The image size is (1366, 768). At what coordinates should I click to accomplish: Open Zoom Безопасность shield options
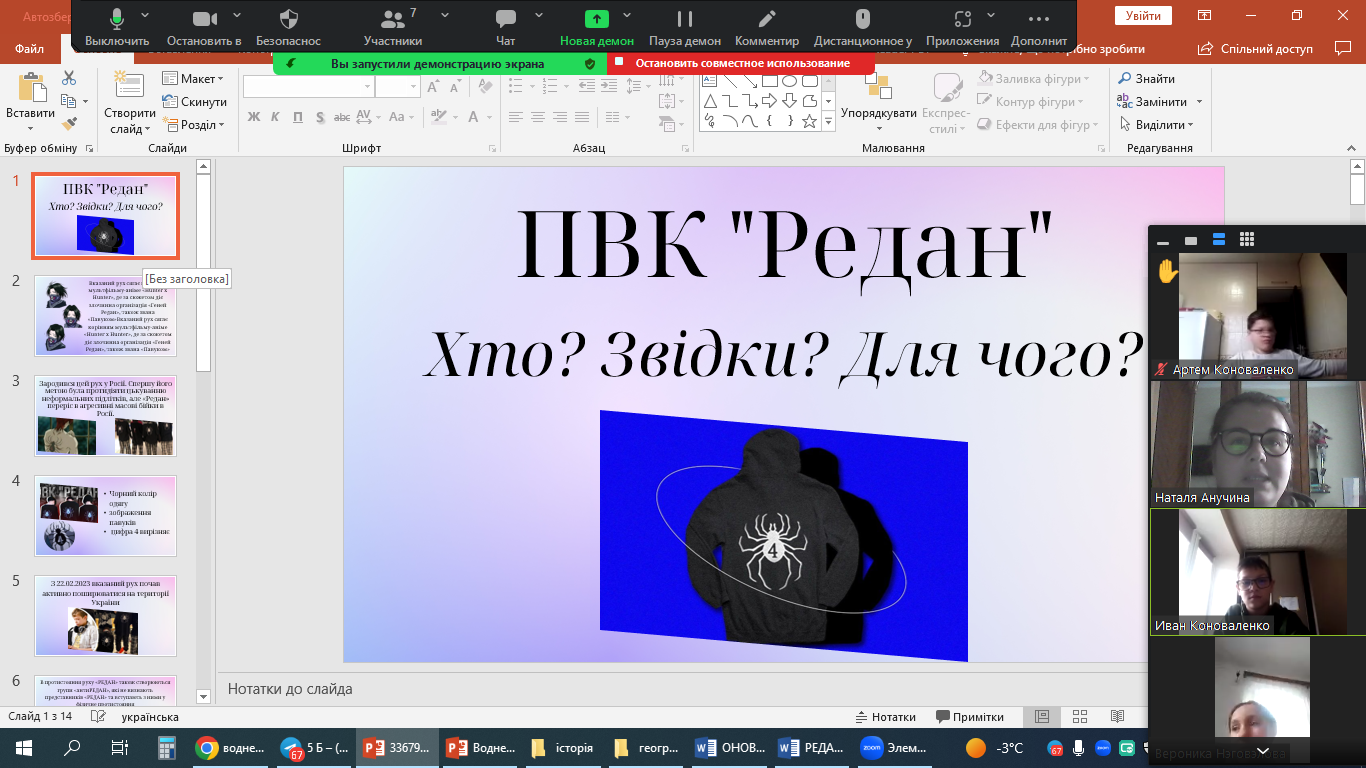click(288, 27)
